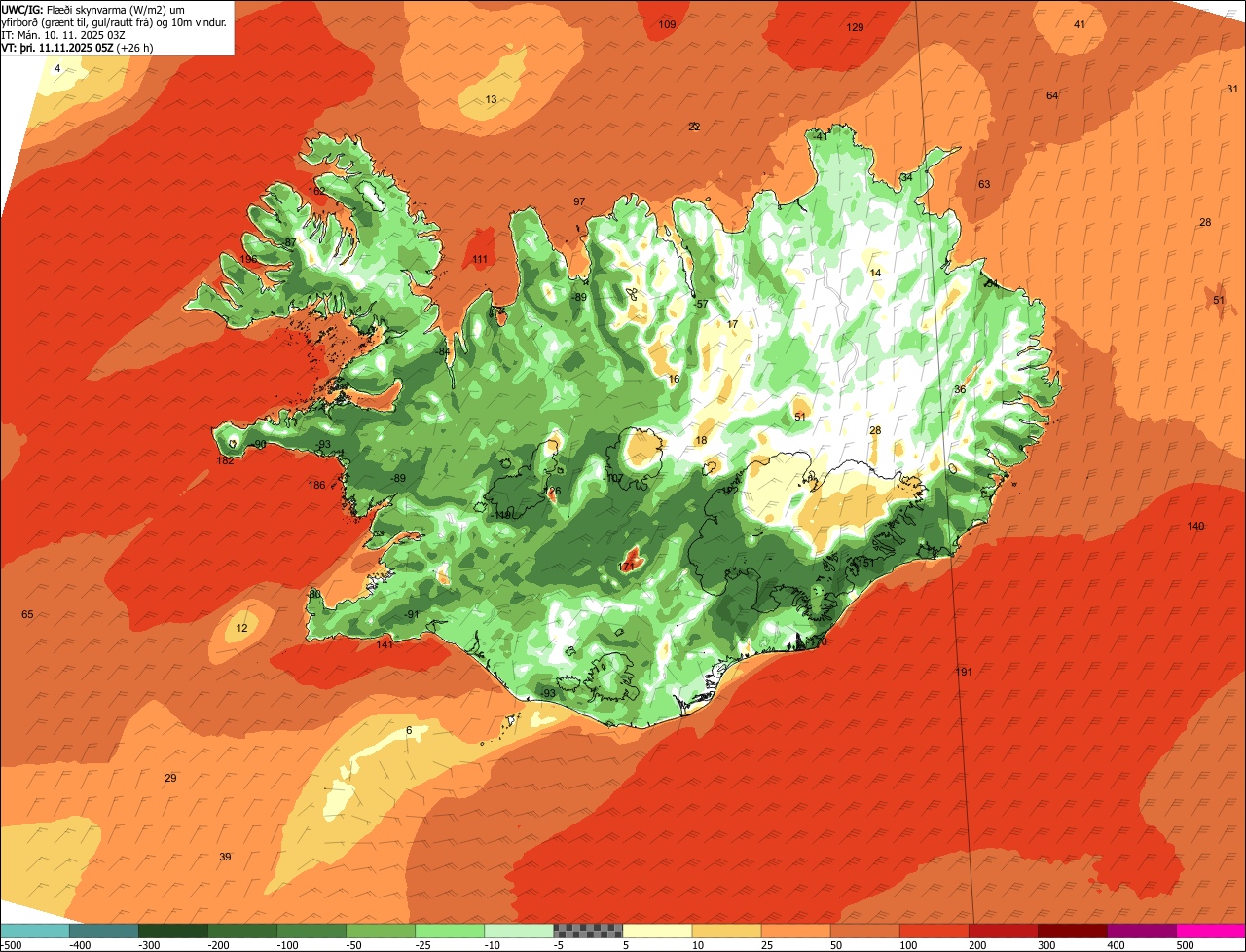The width and height of the screenshot is (1246, 952).
Task: Click the map value '64'
Action: pyautogui.click(x=1052, y=95)
